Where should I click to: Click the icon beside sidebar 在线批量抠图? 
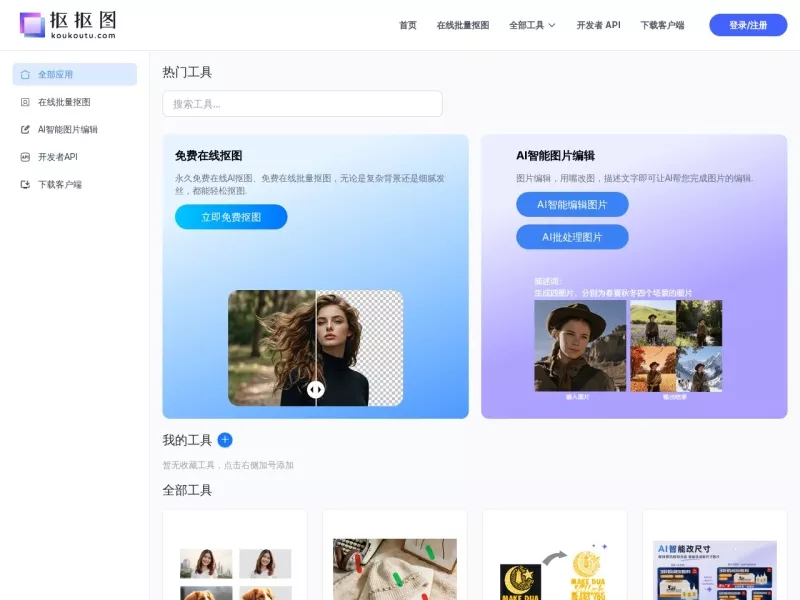coord(25,102)
